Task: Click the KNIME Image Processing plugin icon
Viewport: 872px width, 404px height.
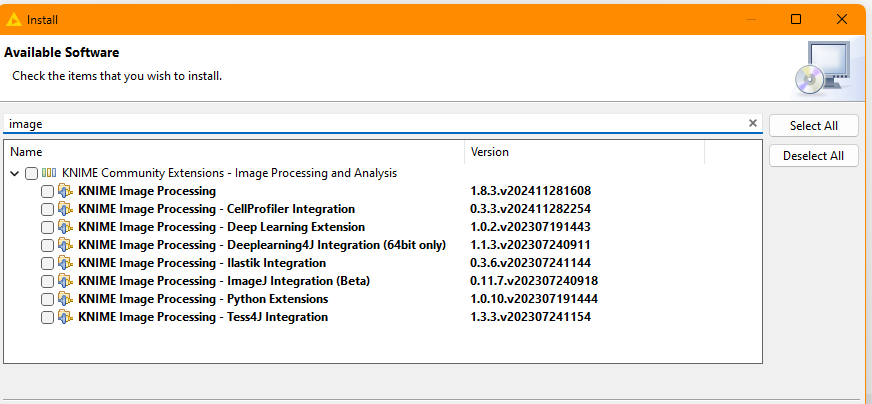Action: tap(66, 191)
